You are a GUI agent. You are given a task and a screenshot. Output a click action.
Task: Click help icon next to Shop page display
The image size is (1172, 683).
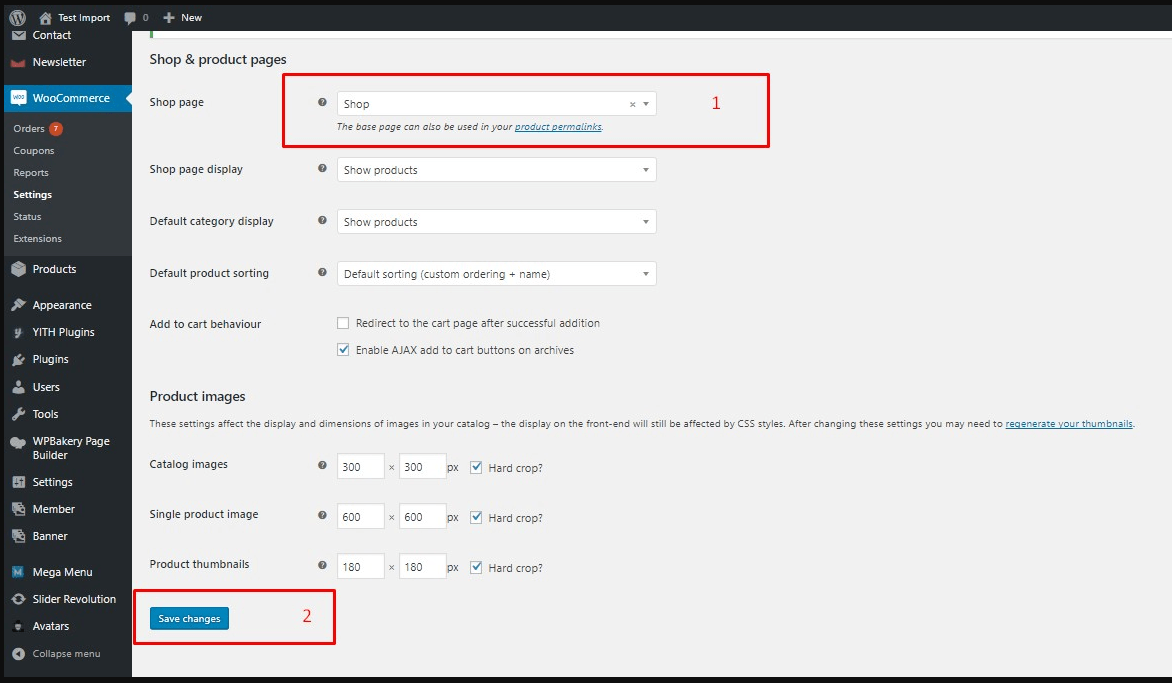tap(322, 169)
